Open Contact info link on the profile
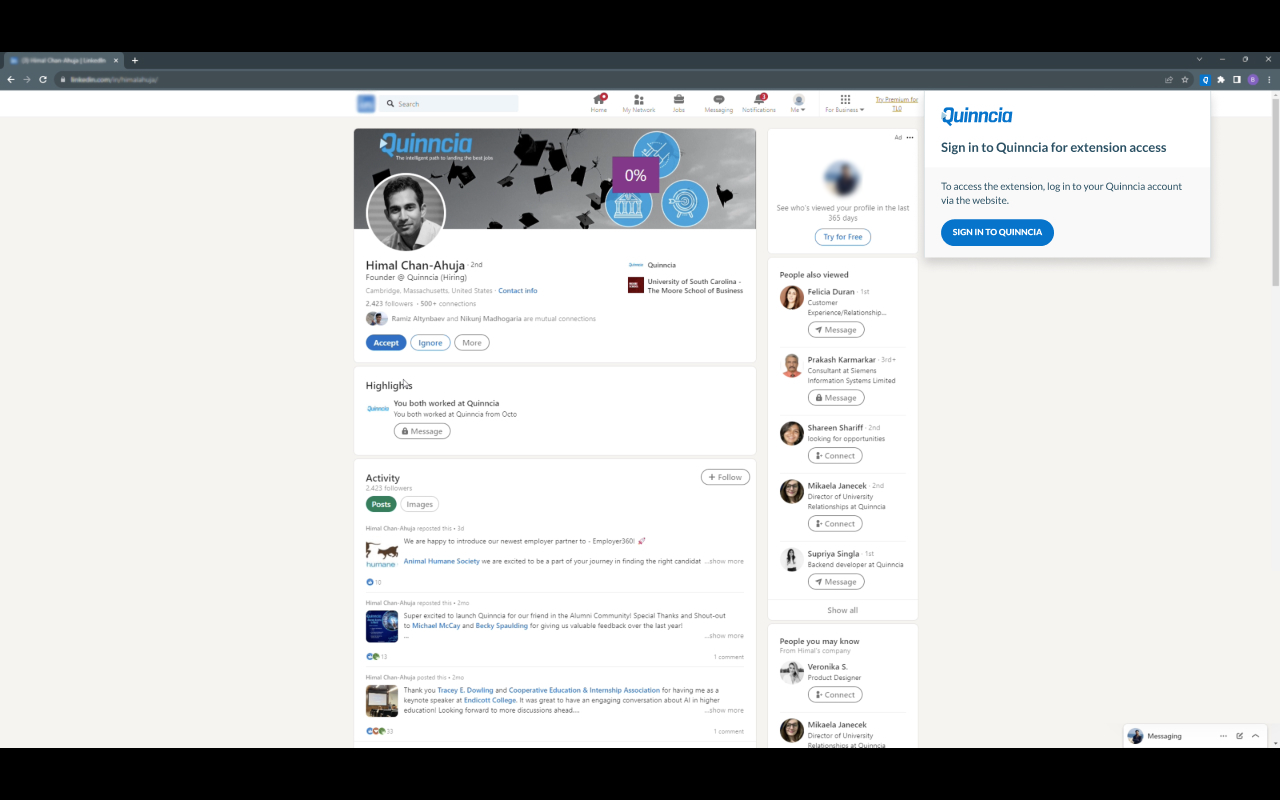The height and width of the screenshot is (800, 1280). coord(517,290)
